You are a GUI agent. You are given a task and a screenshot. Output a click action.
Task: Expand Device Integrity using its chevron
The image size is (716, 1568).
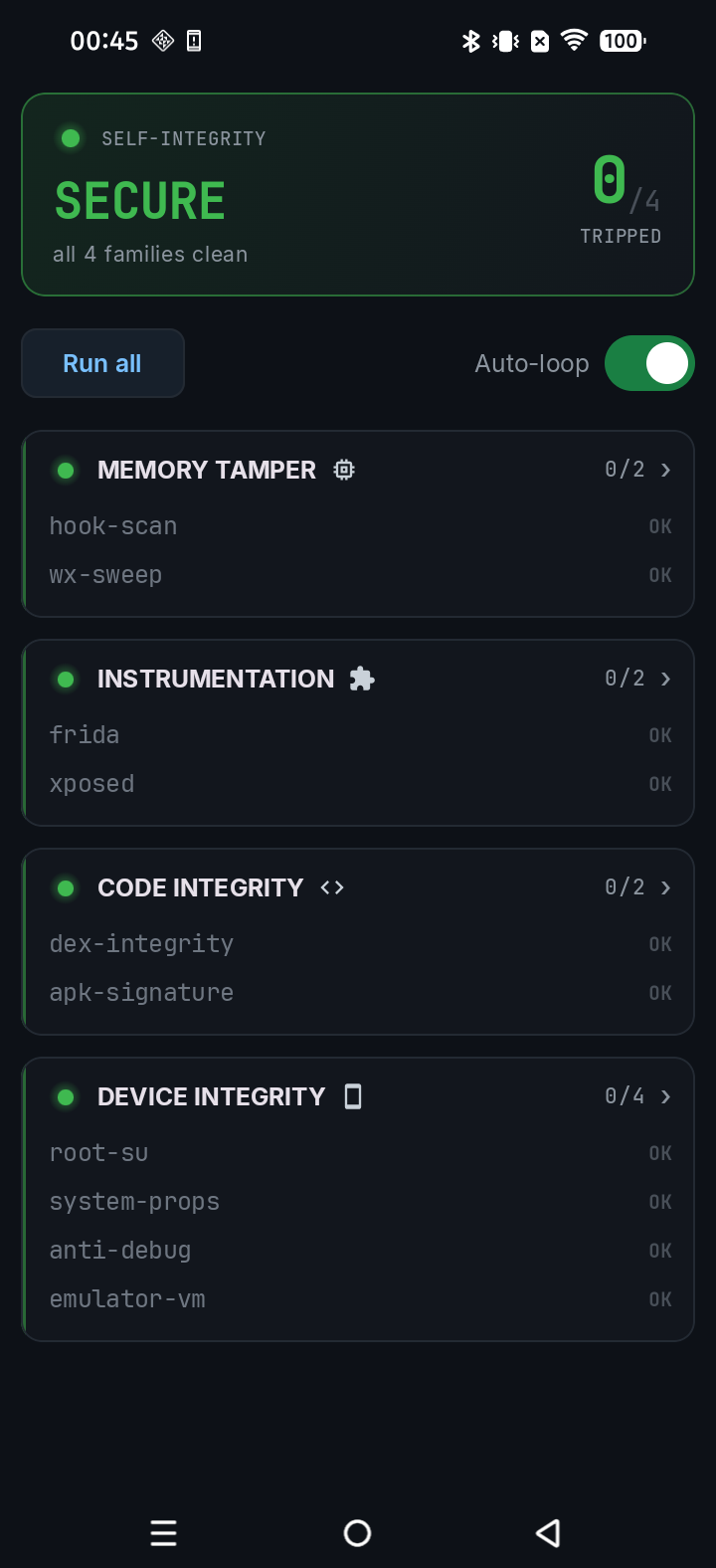click(x=665, y=1096)
